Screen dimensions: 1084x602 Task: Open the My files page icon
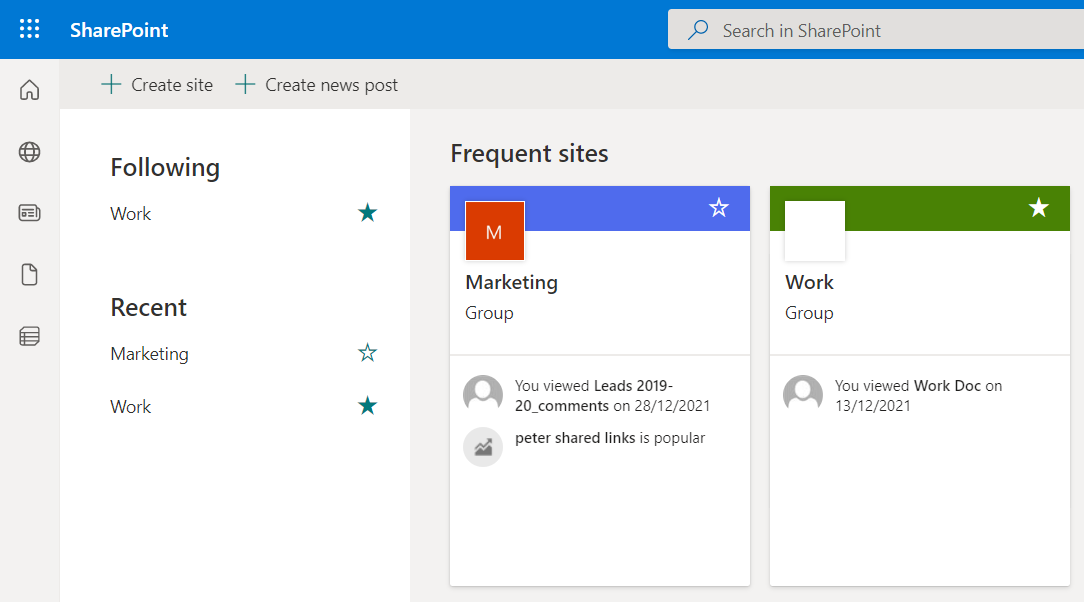tap(29, 274)
